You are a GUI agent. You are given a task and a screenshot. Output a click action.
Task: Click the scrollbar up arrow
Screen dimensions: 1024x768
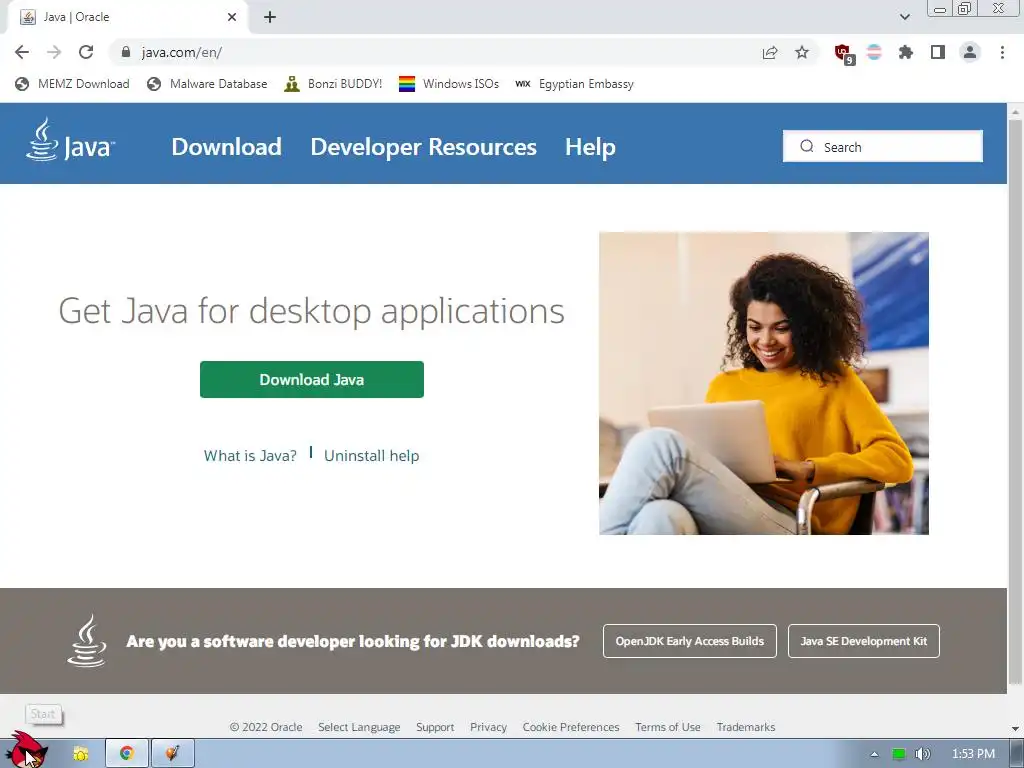pyautogui.click(x=1016, y=112)
